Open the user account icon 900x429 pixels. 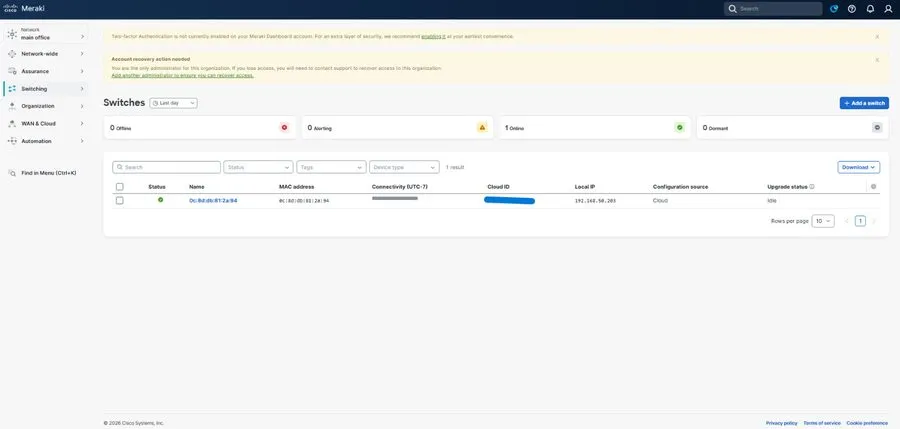pos(888,9)
